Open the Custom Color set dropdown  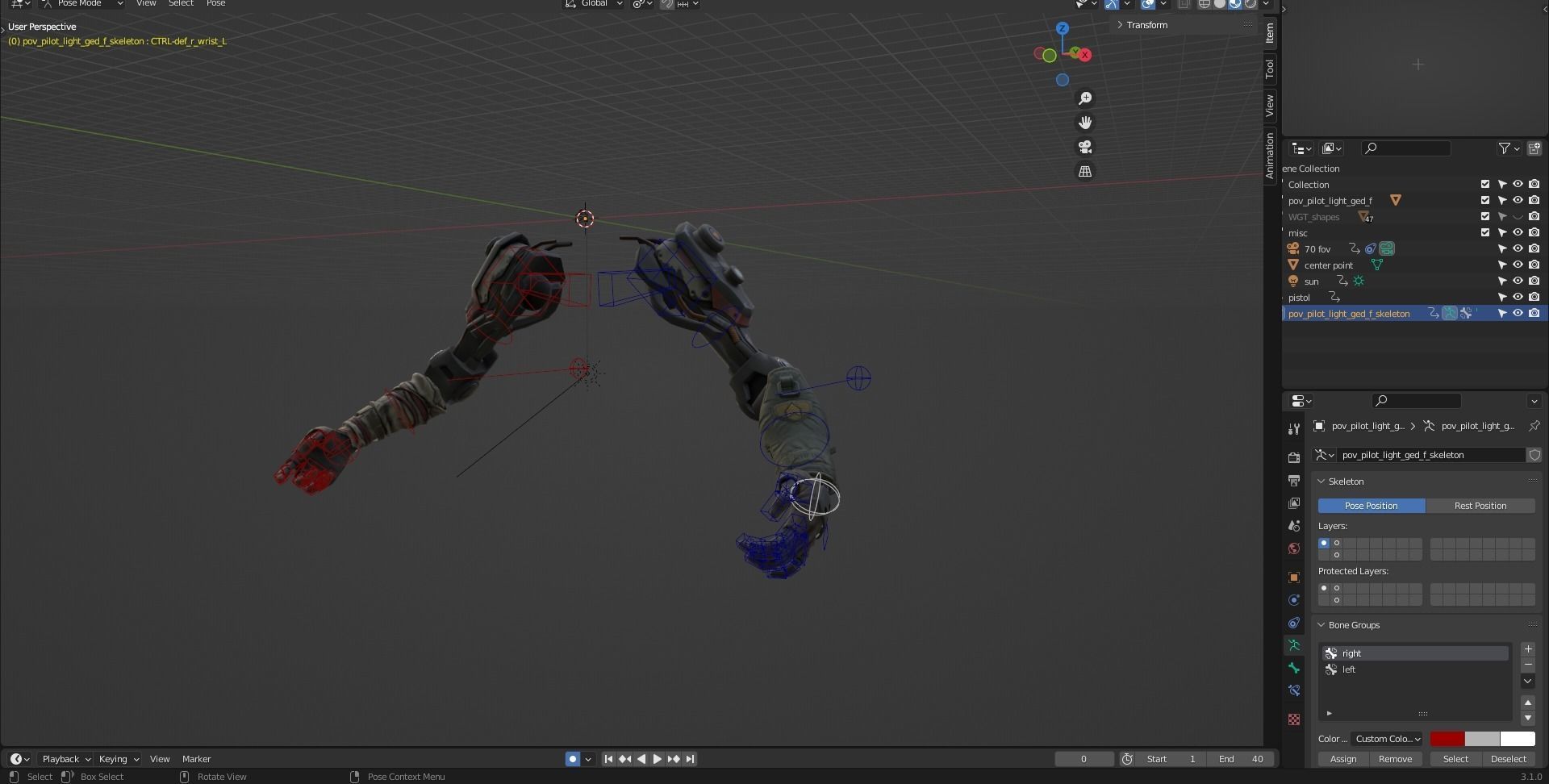pyautogui.click(x=1388, y=739)
